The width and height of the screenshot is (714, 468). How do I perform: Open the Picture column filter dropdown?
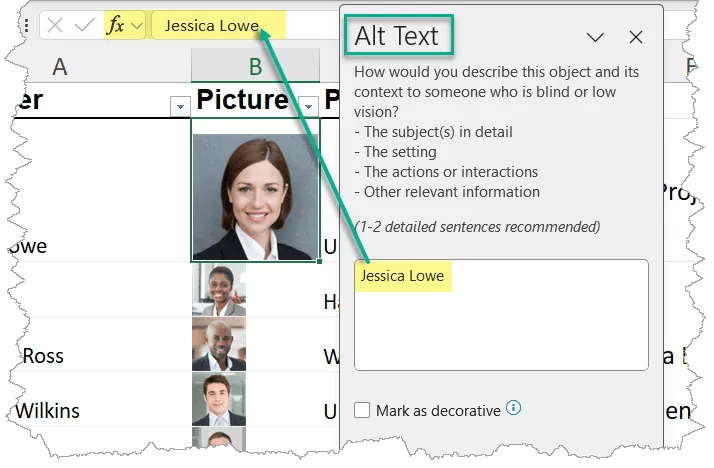(309, 106)
